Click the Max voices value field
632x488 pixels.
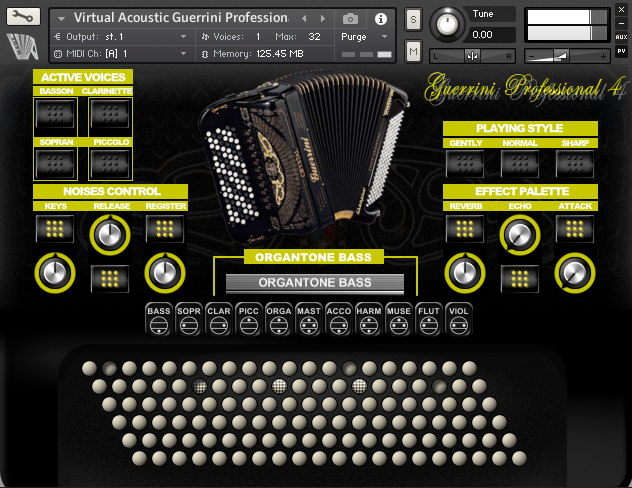(x=314, y=36)
